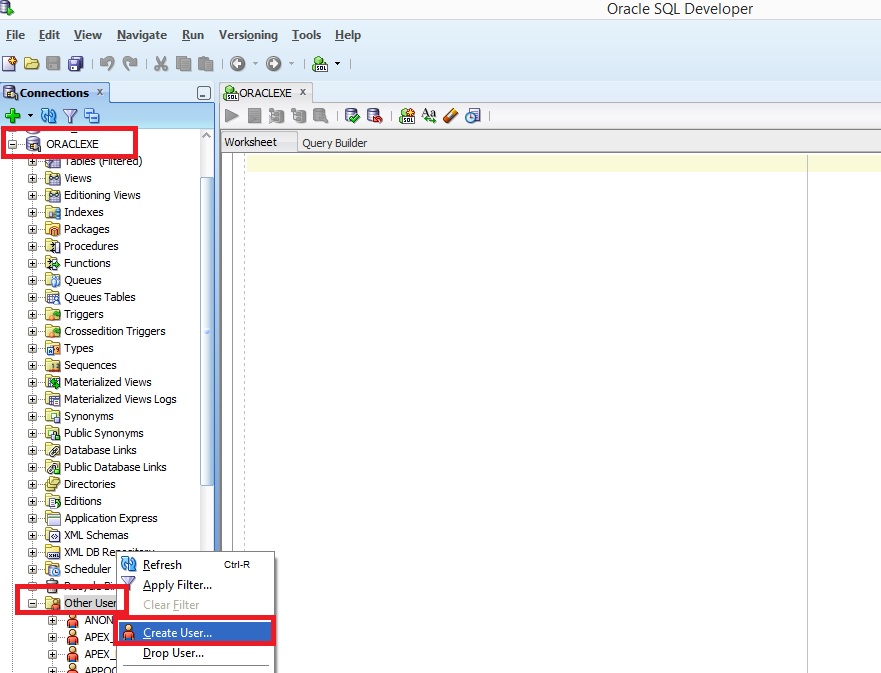The image size is (881, 673).
Task: Select the Public Database Links item
Action: [115, 467]
